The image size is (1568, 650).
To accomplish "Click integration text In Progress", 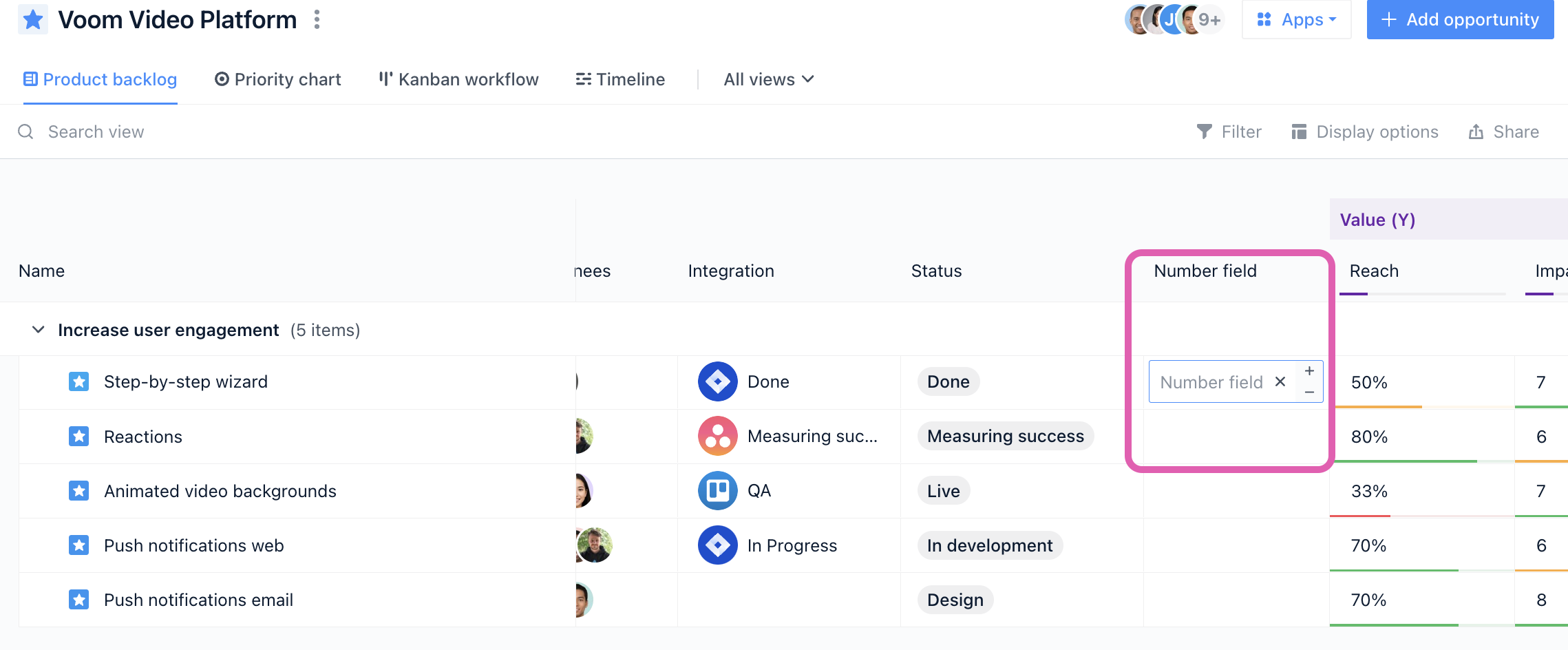I will coord(792,545).
